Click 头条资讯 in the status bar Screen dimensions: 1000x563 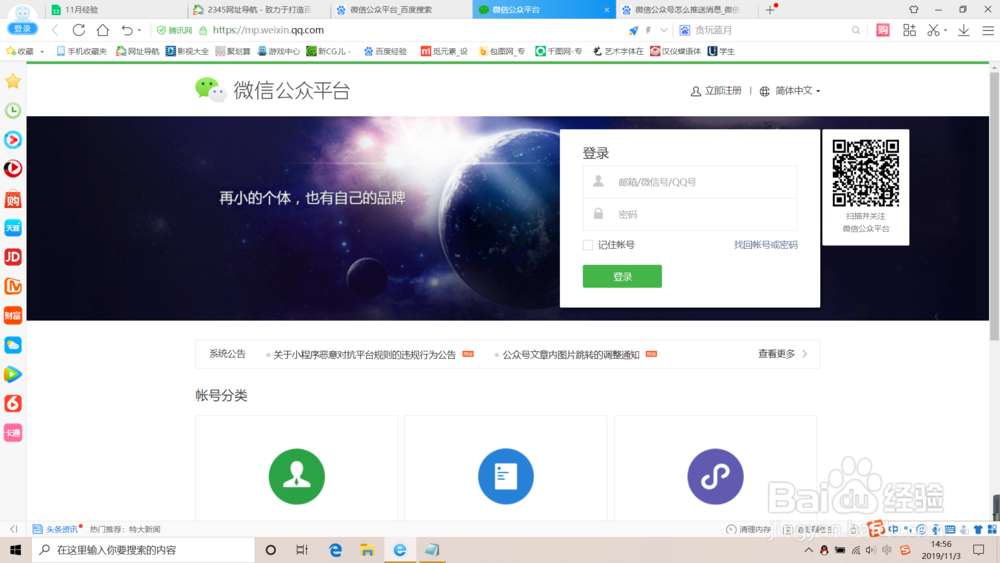click(x=55, y=529)
